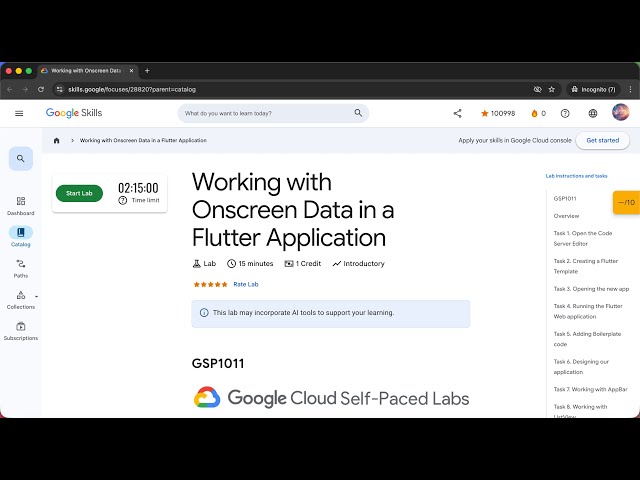Click the 02:15:00 timer text
The image size is (640, 480).
click(138, 188)
